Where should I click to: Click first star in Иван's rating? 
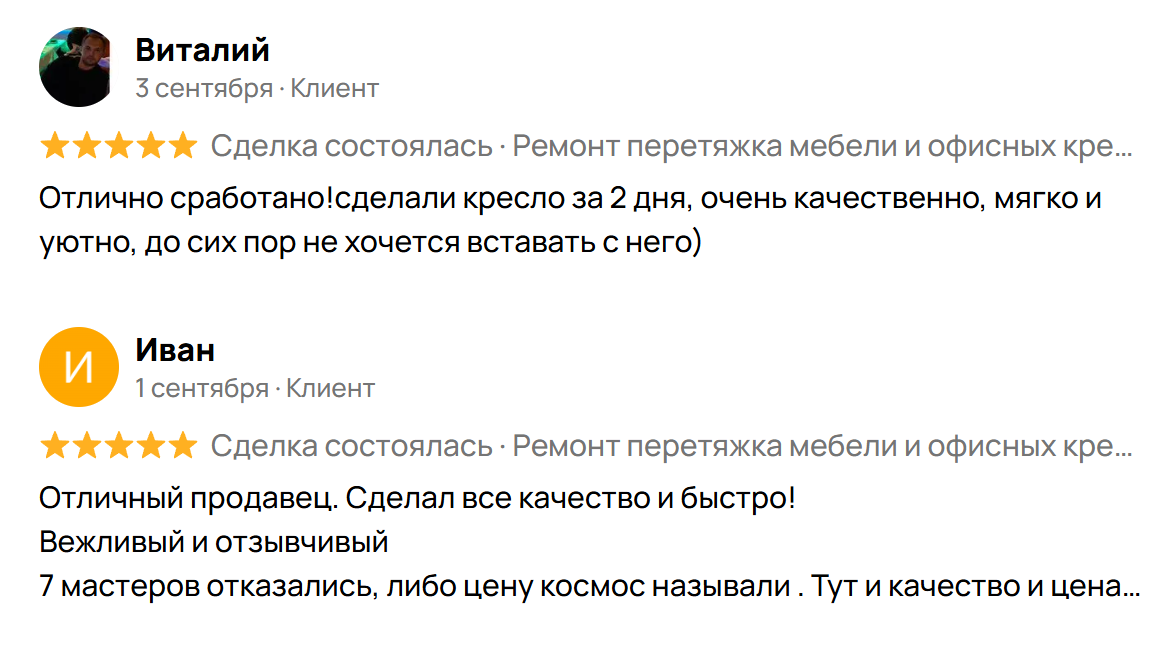pyautogui.click(x=54, y=446)
